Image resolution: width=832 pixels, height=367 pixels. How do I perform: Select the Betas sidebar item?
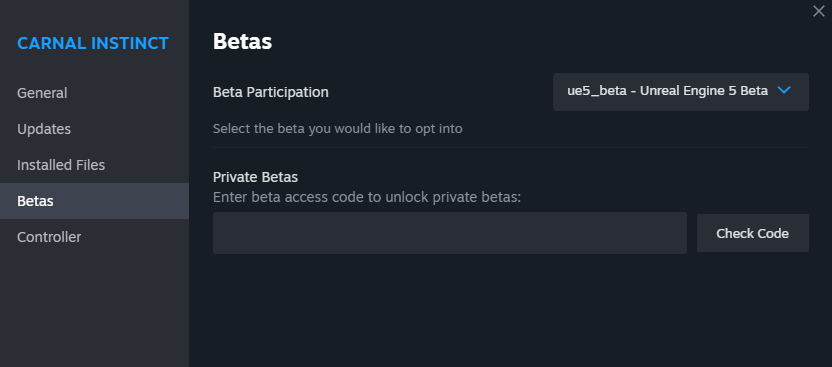94,201
